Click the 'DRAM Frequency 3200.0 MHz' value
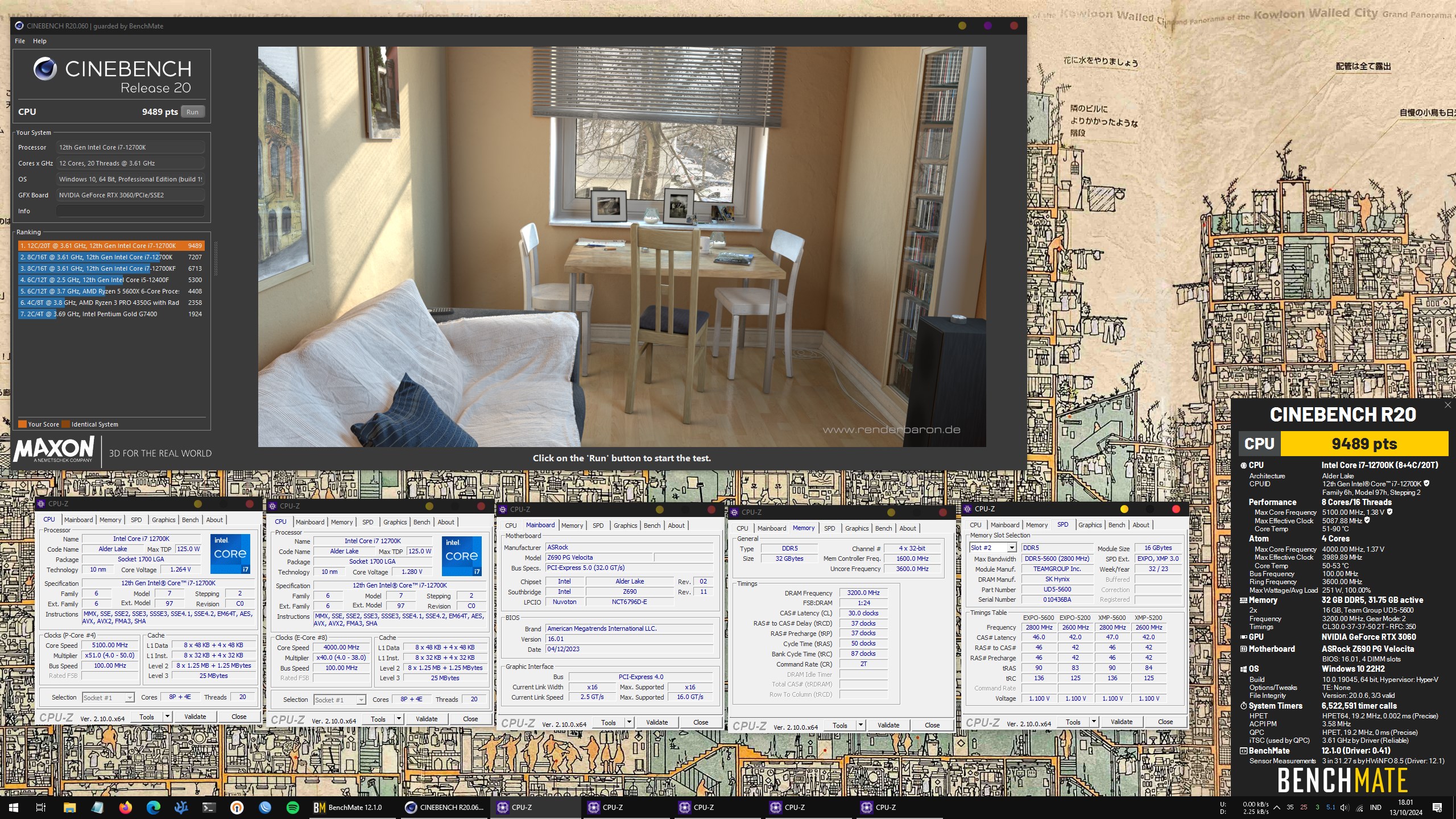This screenshot has height=819, width=1456. 863,593
